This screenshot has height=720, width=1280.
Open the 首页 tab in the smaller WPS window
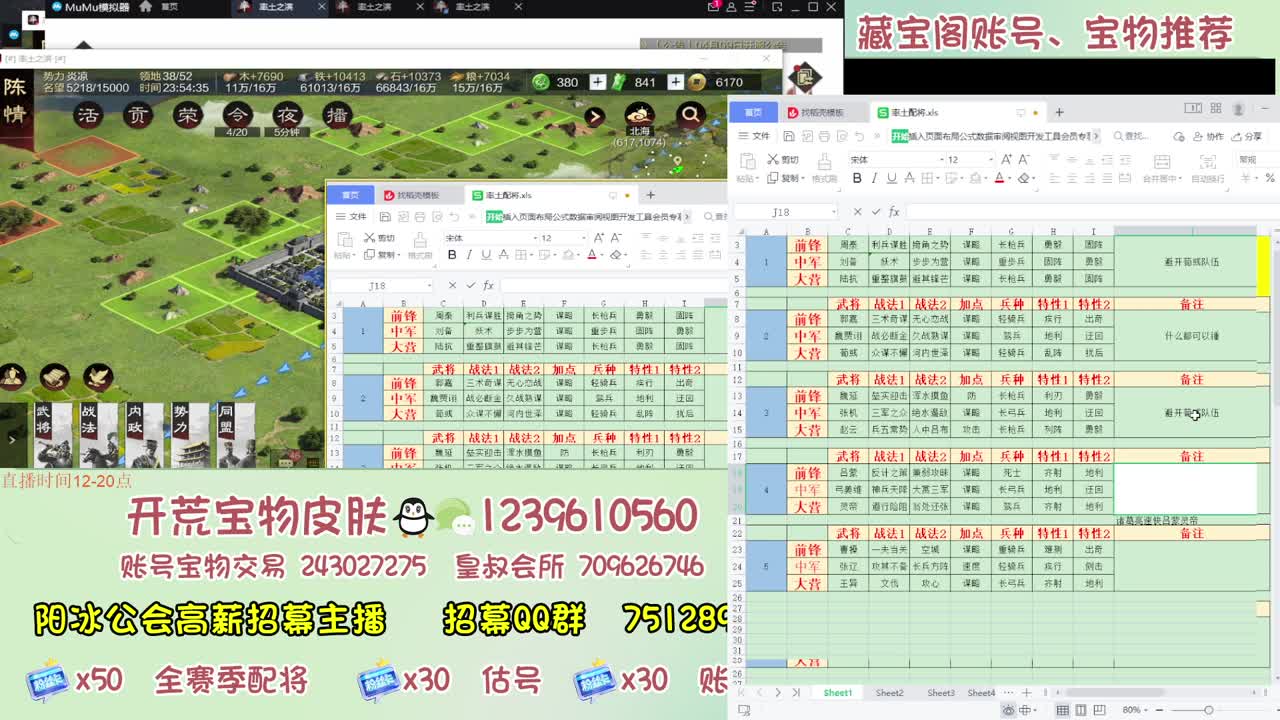pyautogui.click(x=350, y=195)
